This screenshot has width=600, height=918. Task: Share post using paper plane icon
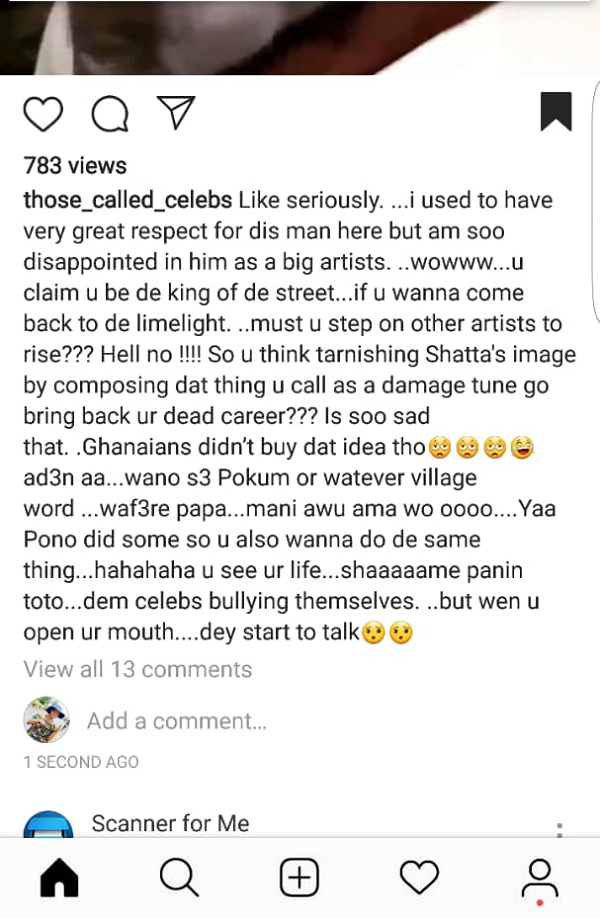tap(174, 114)
